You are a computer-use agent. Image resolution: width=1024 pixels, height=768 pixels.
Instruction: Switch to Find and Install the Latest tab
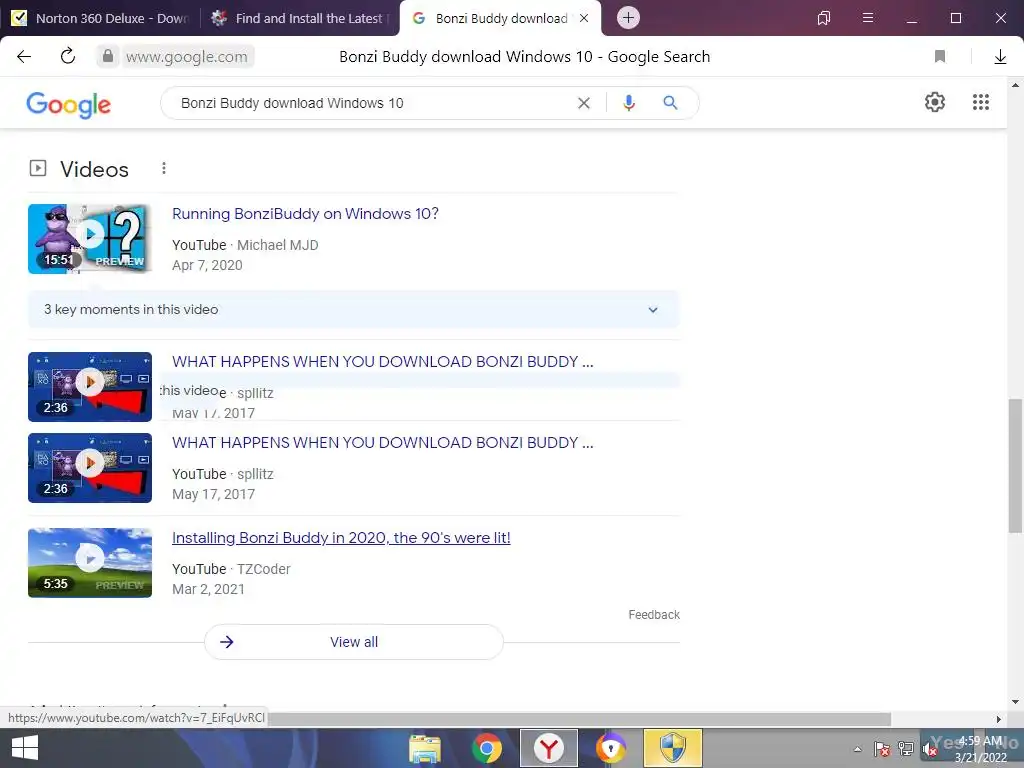coord(299,18)
